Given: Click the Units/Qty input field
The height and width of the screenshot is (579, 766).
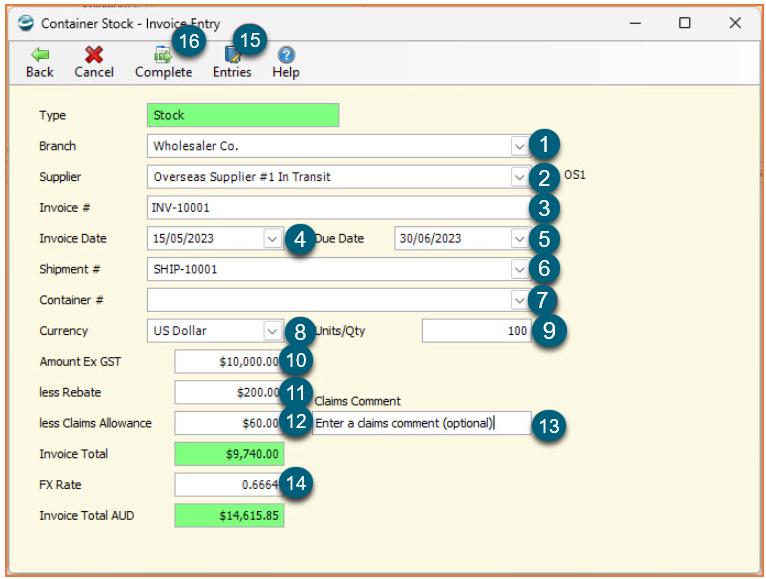Looking at the screenshot, I should point(477,331).
